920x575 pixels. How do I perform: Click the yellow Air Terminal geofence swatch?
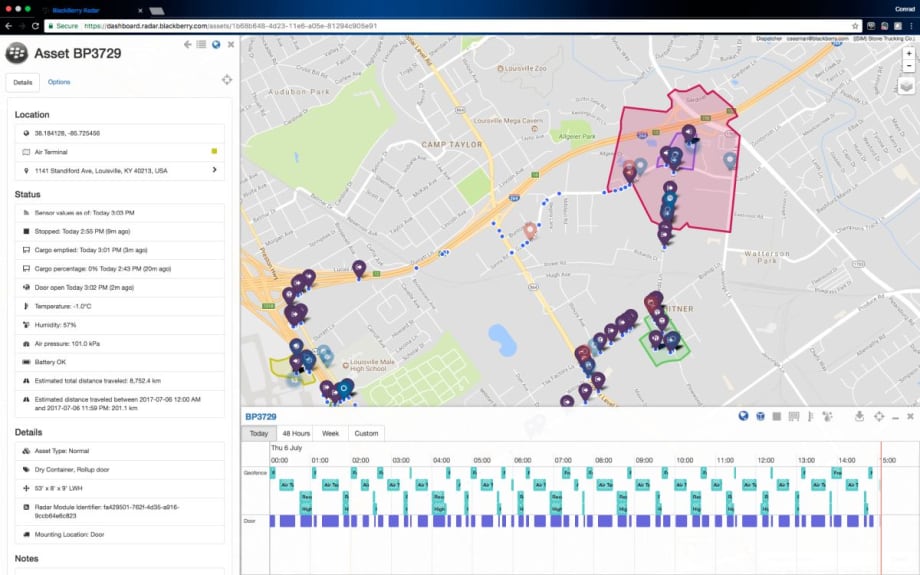214,151
